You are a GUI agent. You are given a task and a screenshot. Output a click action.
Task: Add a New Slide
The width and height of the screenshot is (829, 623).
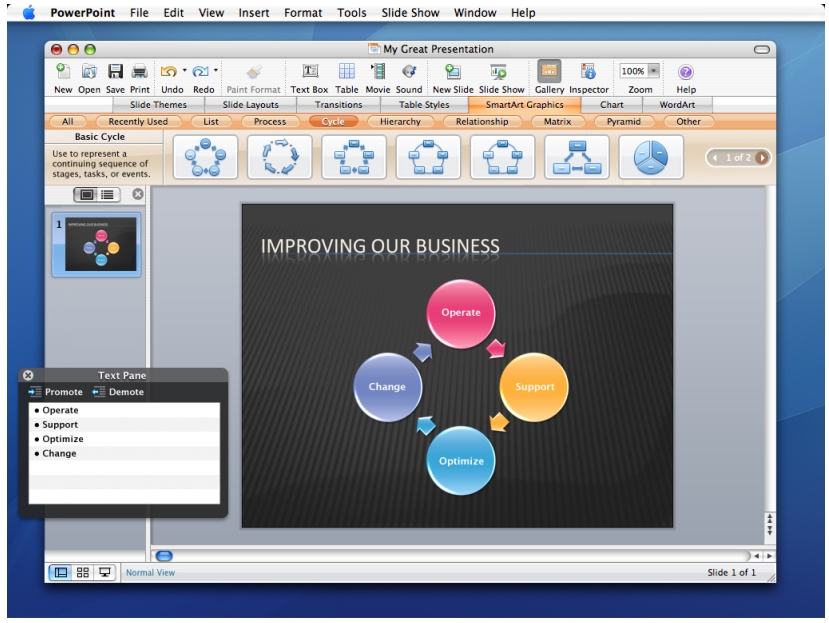coord(453,72)
